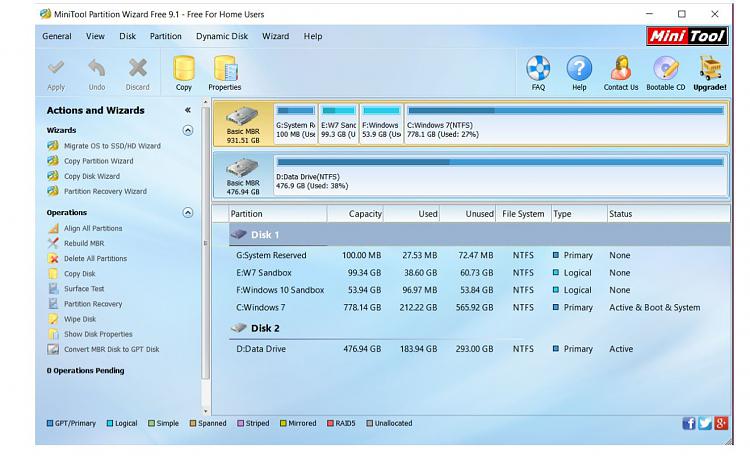
Task: Select the E:W7 Sandbox block in disk map
Action: click(338, 123)
